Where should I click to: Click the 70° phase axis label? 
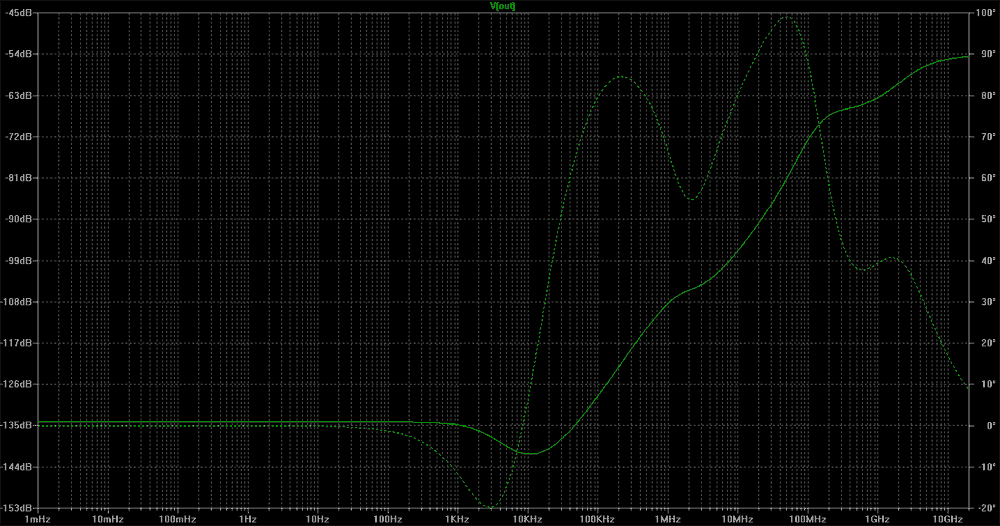click(989, 136)
